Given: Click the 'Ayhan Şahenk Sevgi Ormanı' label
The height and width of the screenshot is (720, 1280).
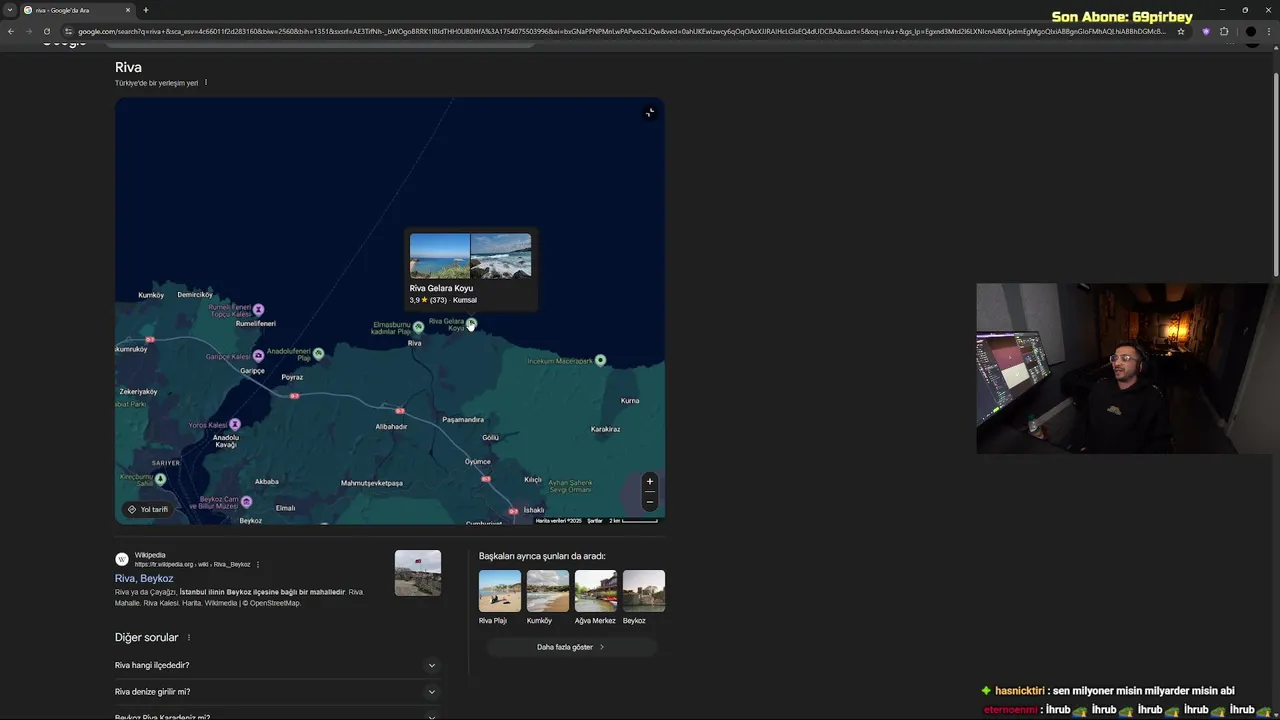Looking at the screenshot, I should [x=571, y=486].
